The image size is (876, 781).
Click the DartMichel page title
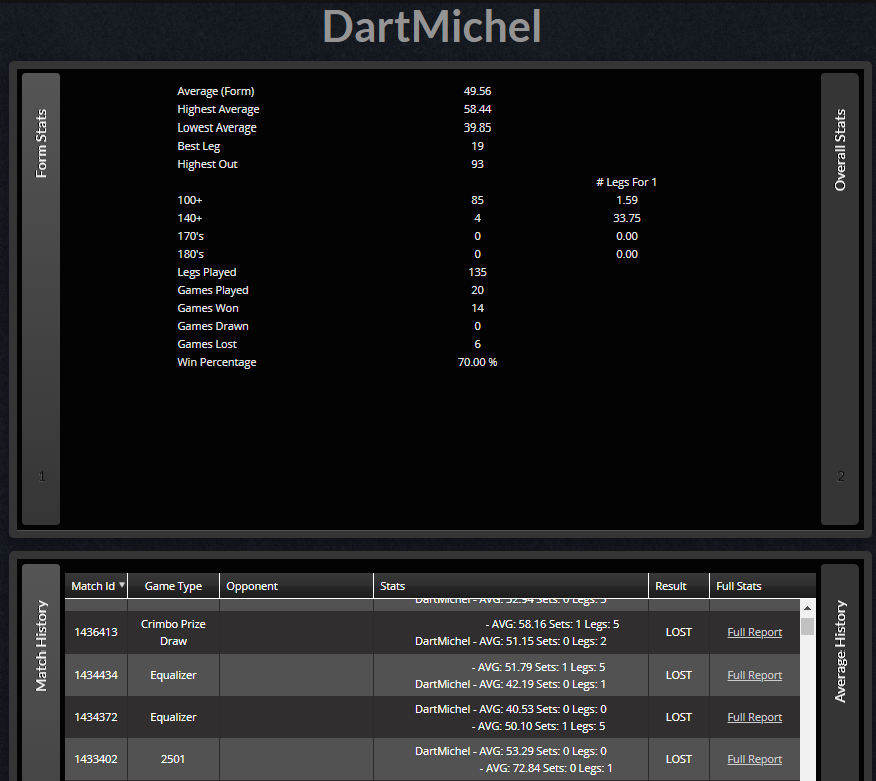tap(432, 28)
